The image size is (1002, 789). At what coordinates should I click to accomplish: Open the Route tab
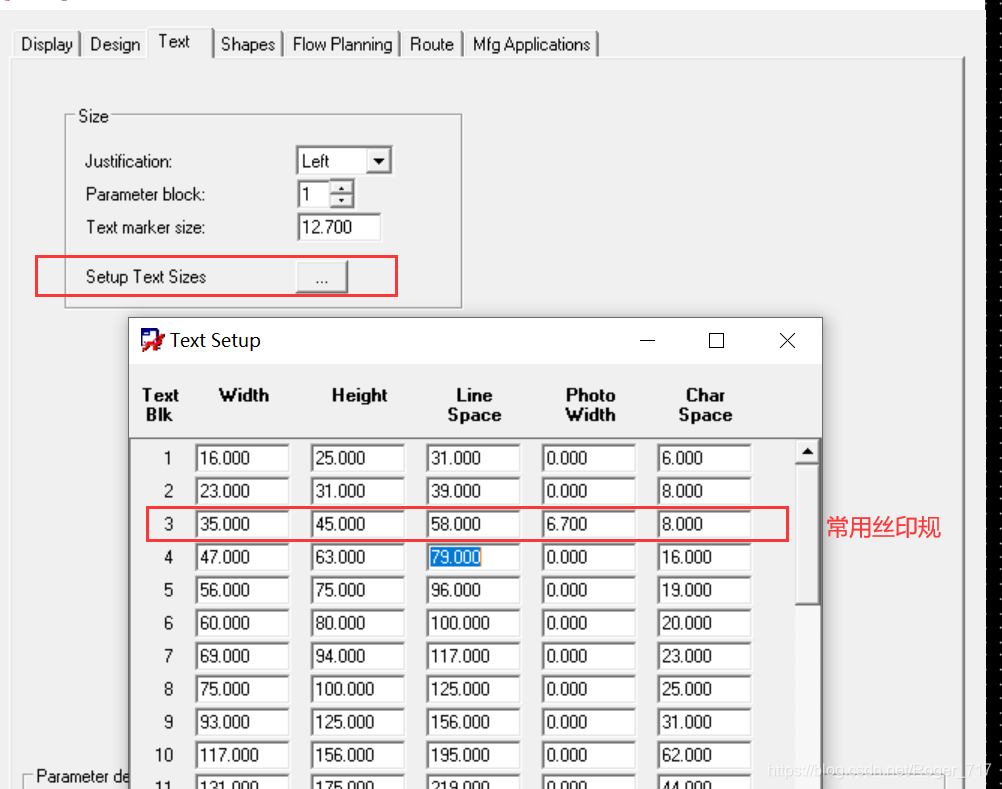432,44
